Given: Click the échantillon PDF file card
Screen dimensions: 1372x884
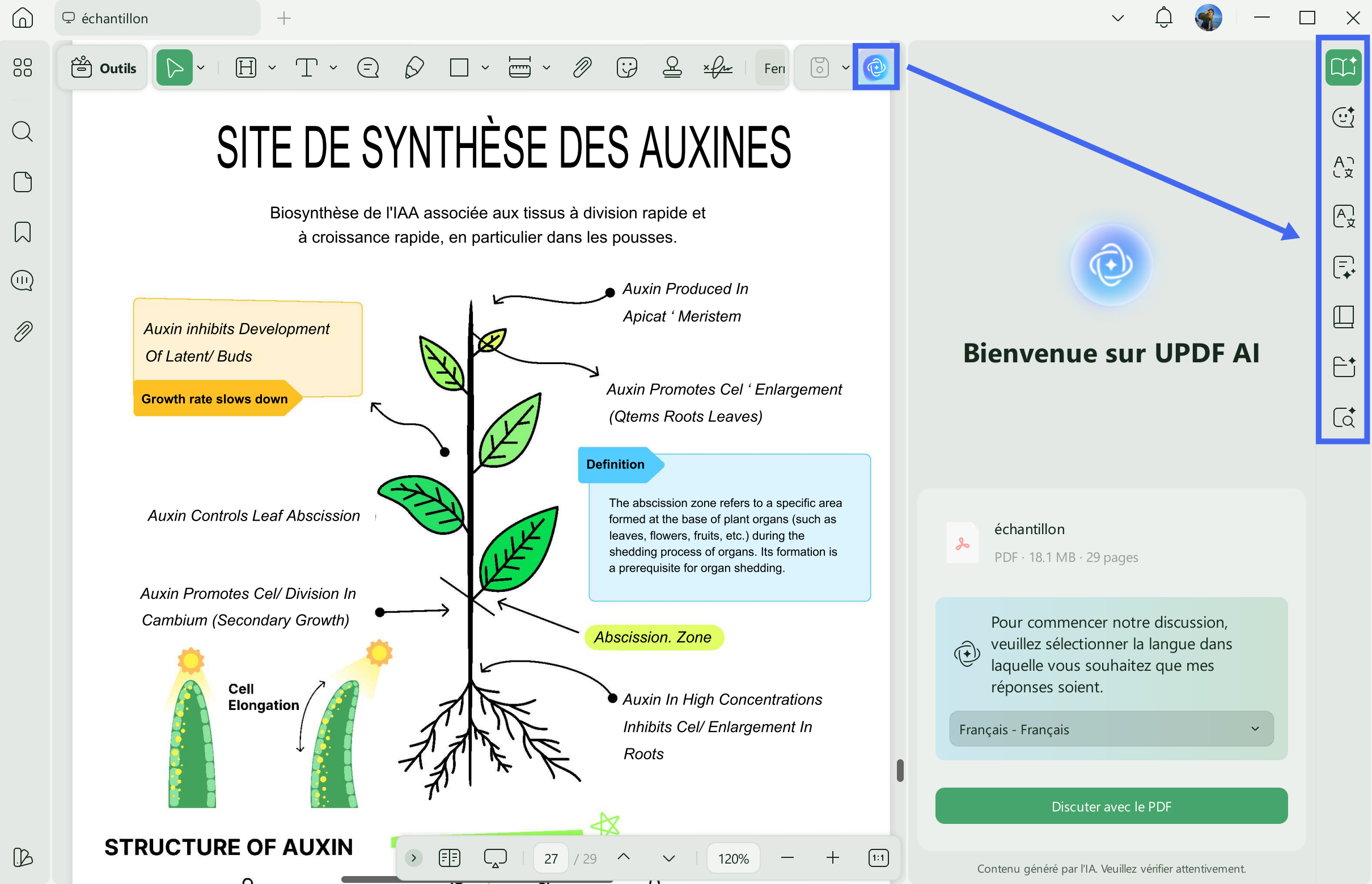Looking at the screenshot, I should (1111, 543).
